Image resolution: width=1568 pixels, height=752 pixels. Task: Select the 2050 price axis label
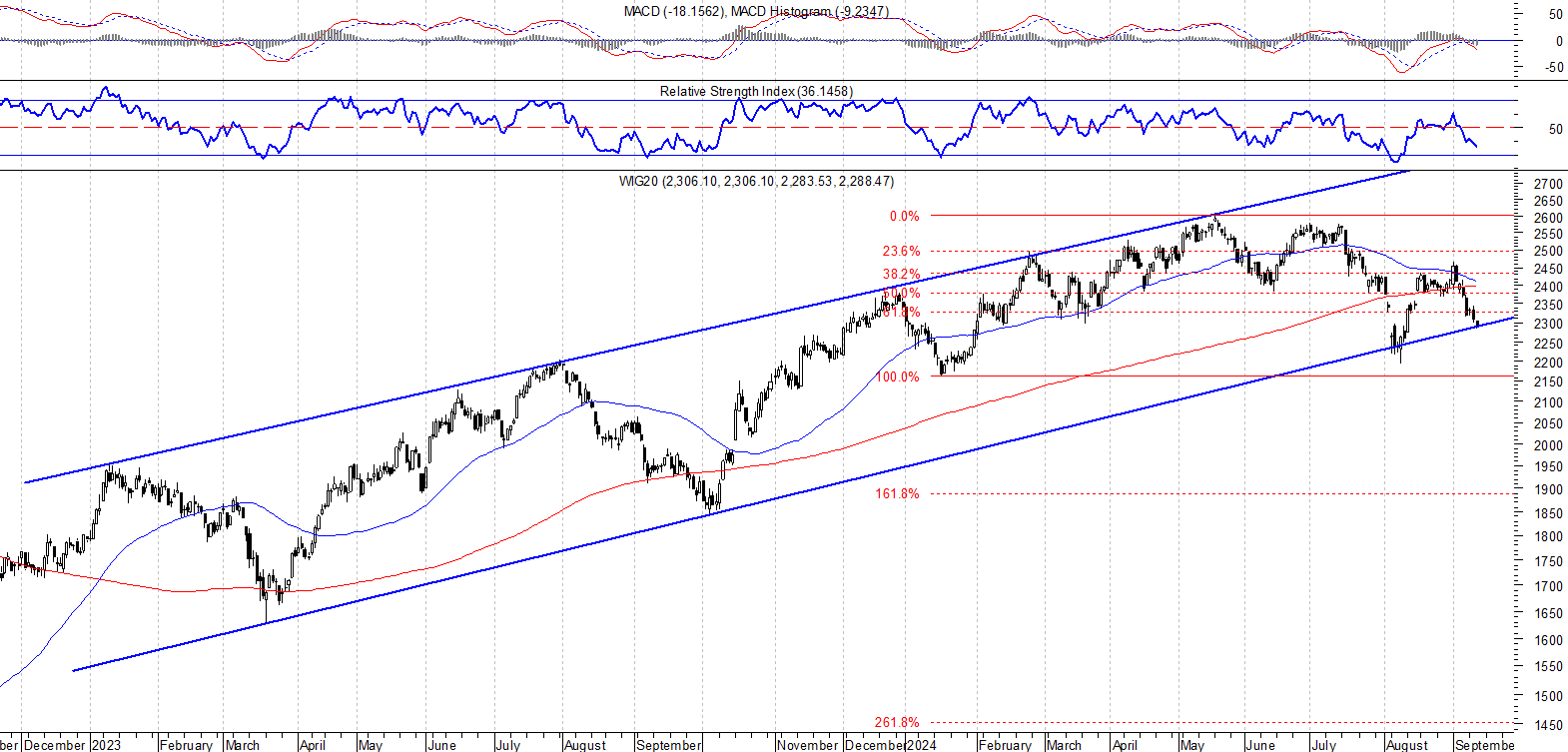pyautogui.click(x=1548, y=424)
